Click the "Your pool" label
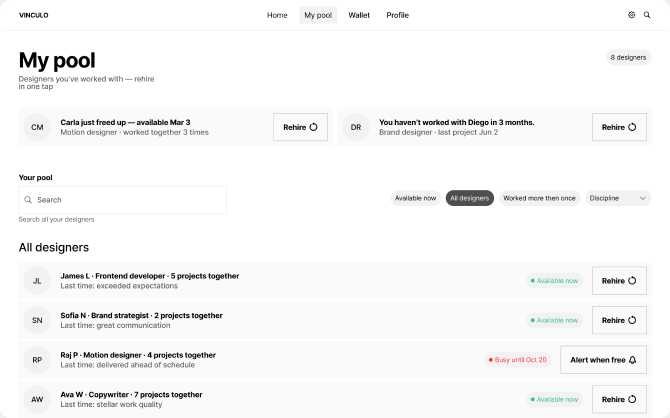This screenshot has width=670, height=418. click(35, 177)
